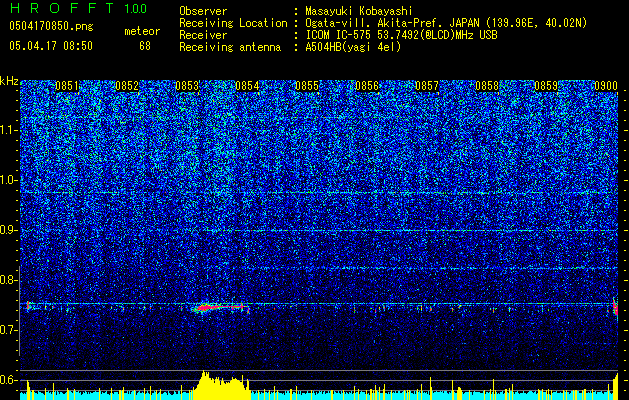
Task: Click the 0854 time marker
Action: 247,86
